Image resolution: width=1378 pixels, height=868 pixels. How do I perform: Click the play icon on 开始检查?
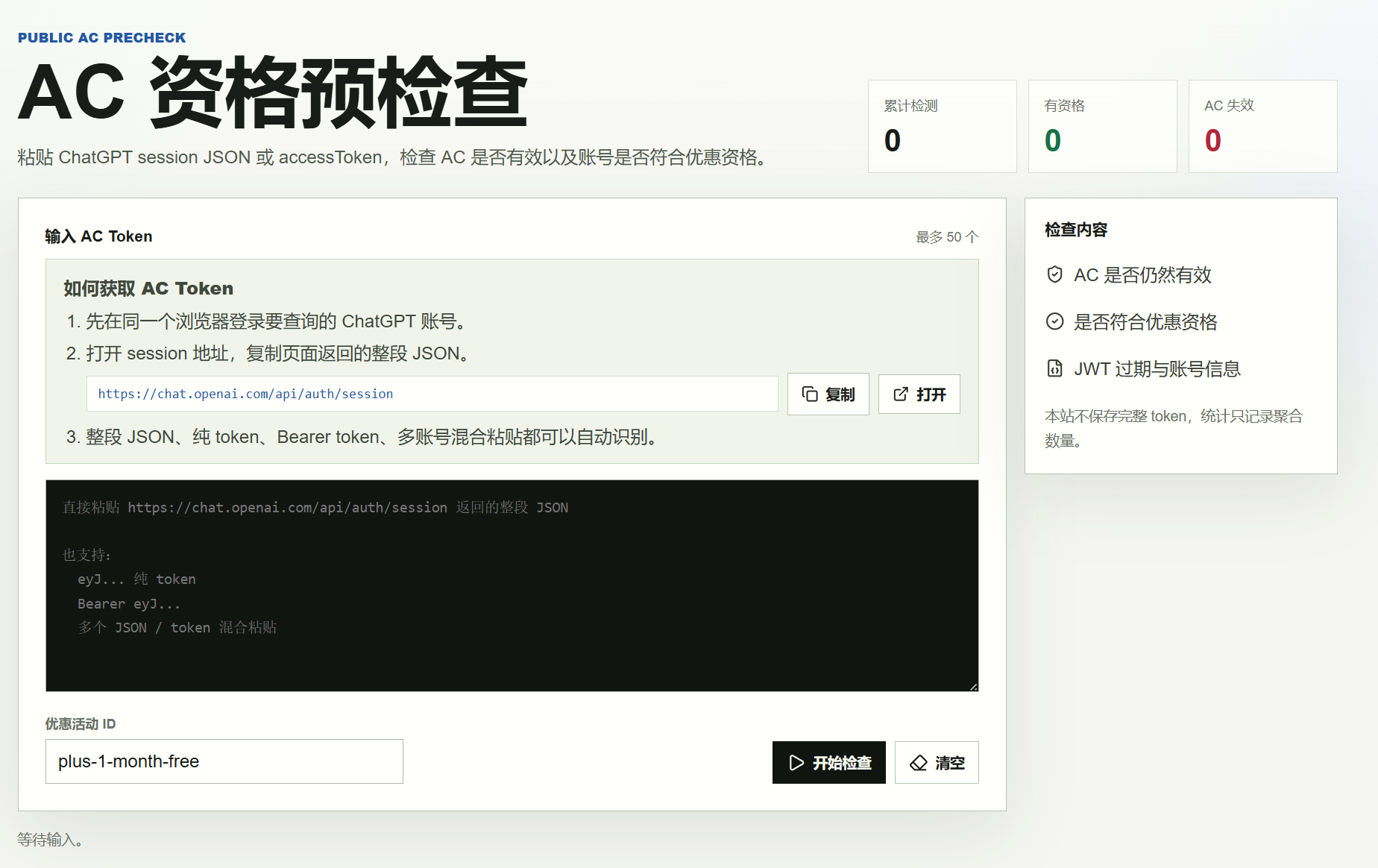point(796,762)
